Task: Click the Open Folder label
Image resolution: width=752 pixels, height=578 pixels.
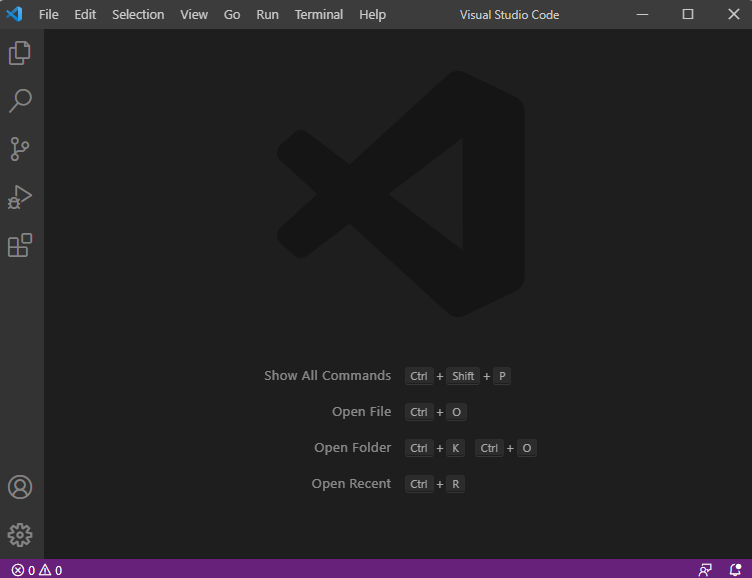Action: click(352, 448)
